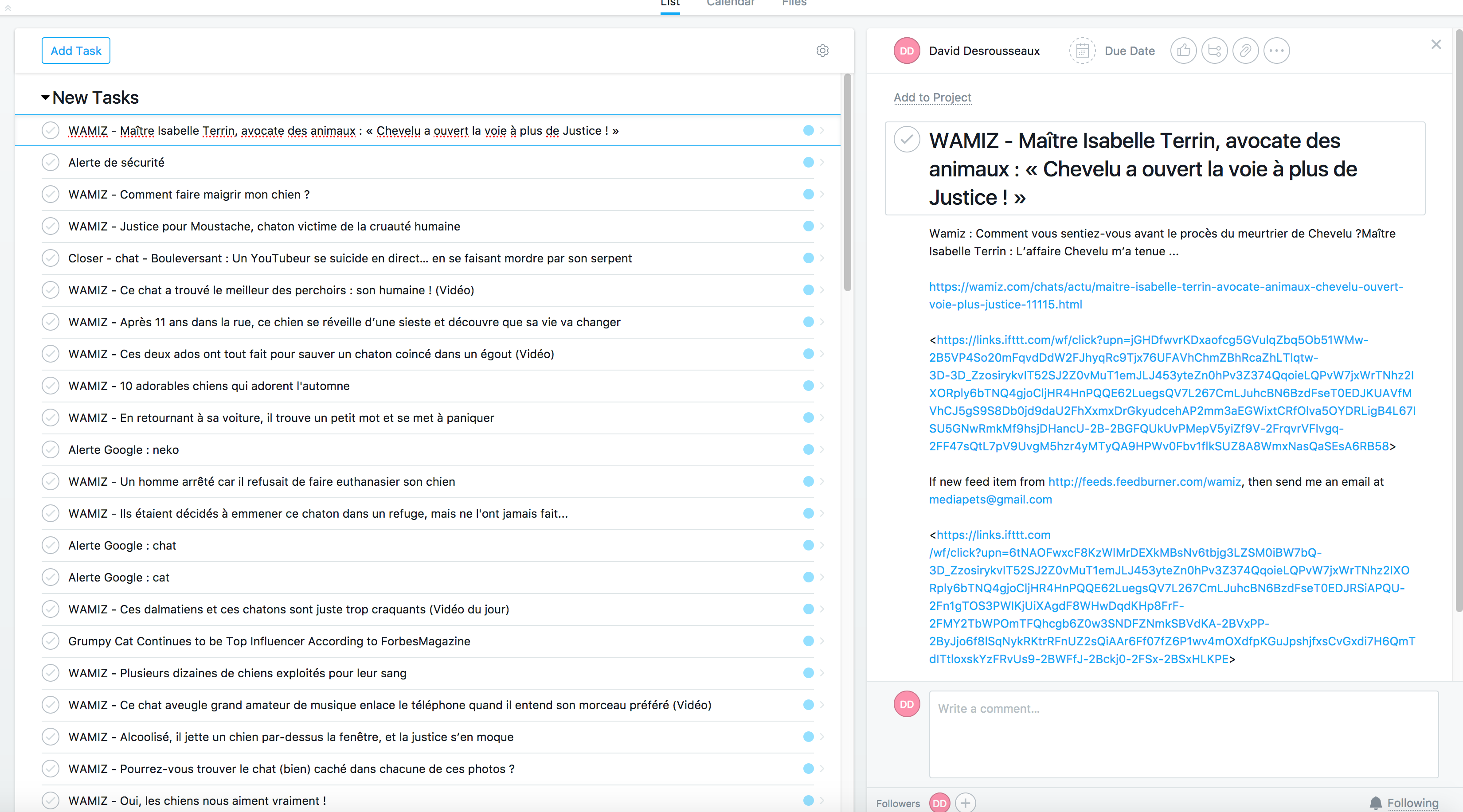This screenshot has width=1463, height=812.
Task: Click David Desrousseaux assignee avatar
Action: 907,51
